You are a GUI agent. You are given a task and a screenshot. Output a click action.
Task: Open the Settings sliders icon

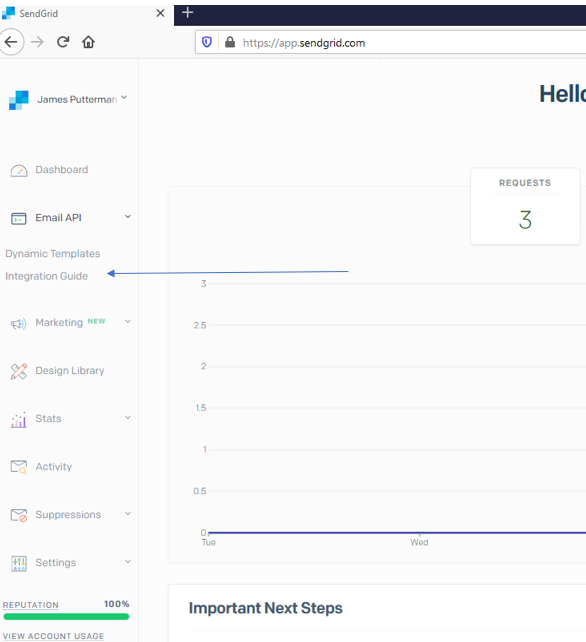19,563
